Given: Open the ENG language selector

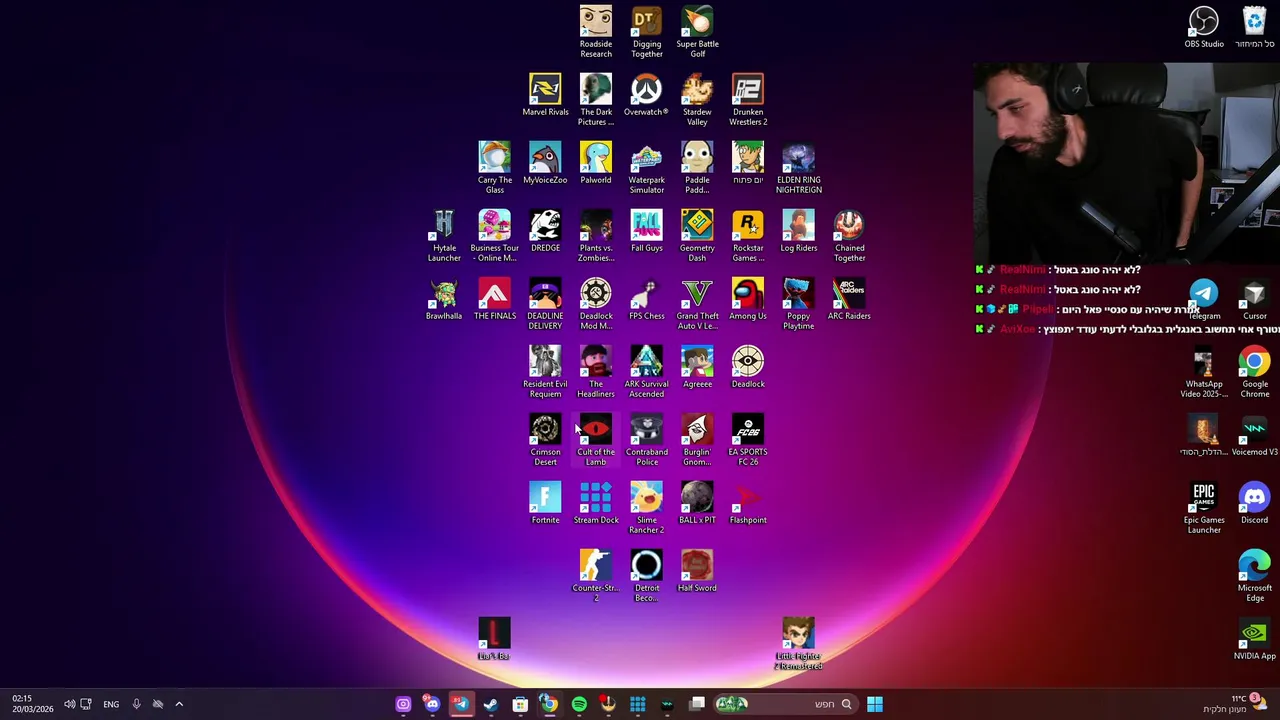Looking at the screenshot, I should click(x=111, y=704).
